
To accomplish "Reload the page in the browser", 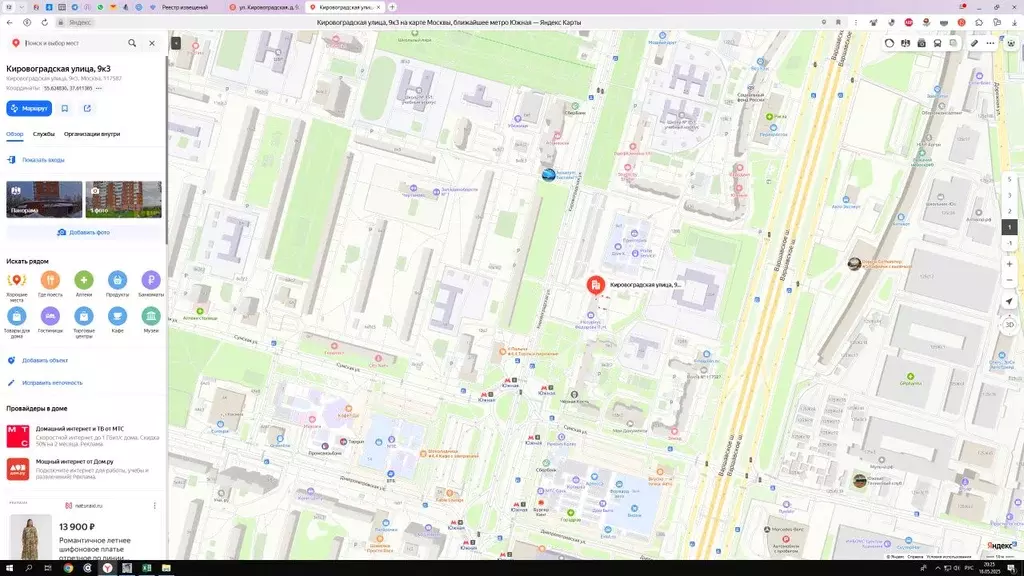I will (44, 22).
